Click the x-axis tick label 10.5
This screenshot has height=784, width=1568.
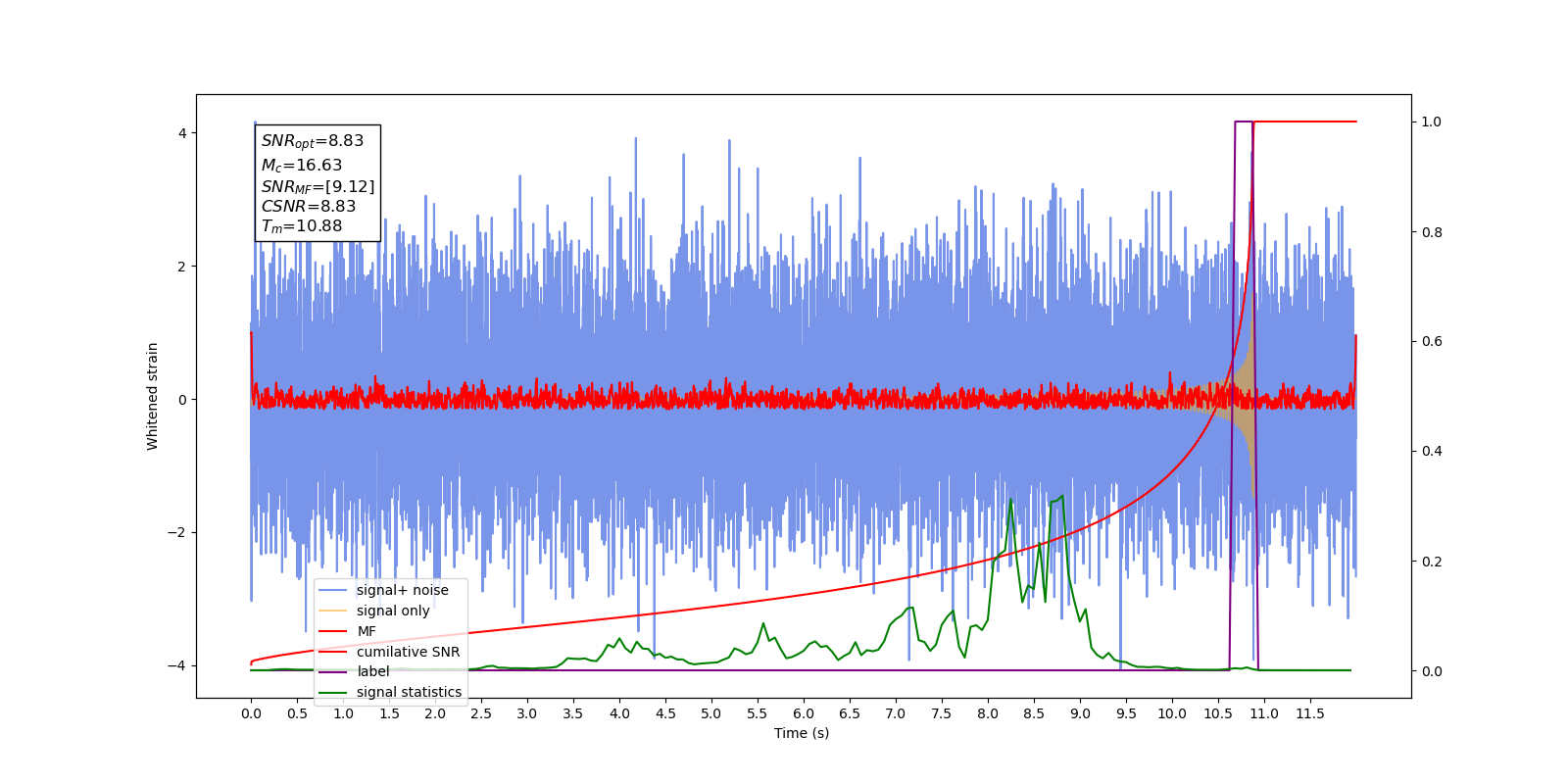click(1218, 713)
